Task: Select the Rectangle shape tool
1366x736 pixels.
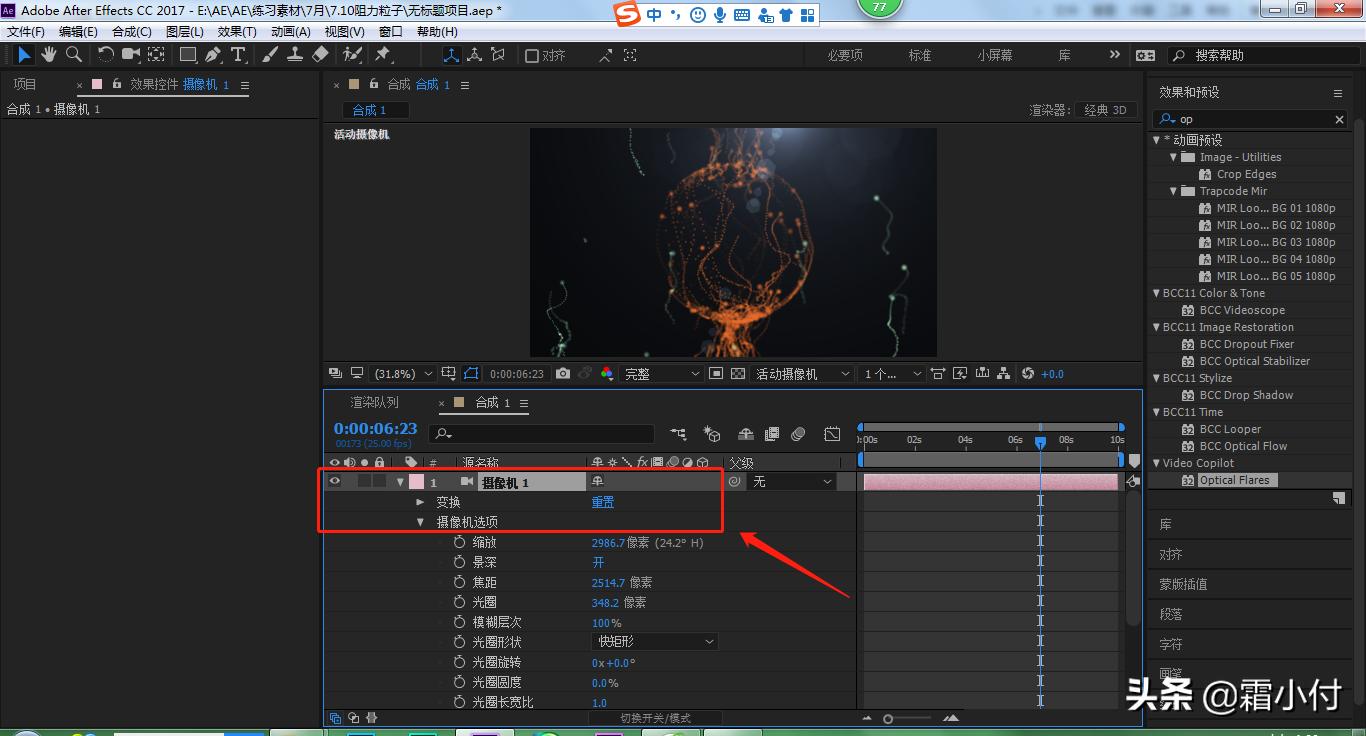Action: coord(188,55)
